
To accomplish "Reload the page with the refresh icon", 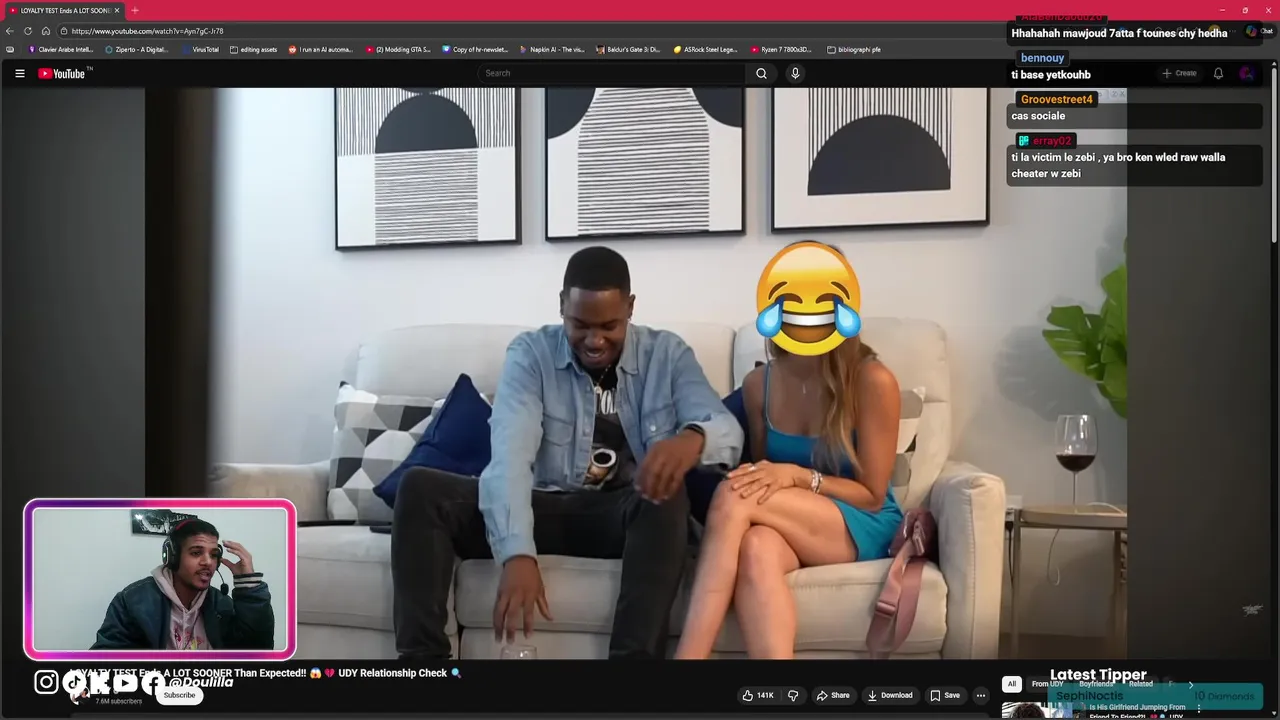I will 28,31.
